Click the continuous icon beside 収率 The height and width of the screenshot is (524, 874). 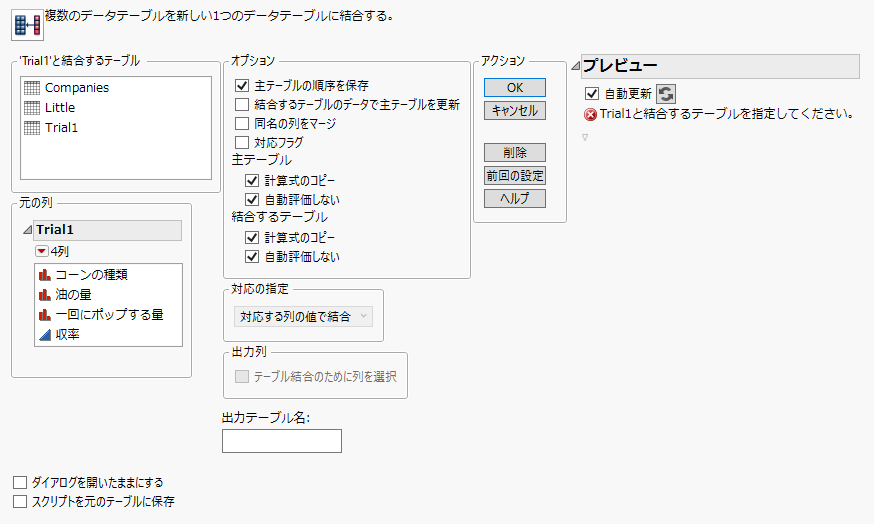click(45, 335)
